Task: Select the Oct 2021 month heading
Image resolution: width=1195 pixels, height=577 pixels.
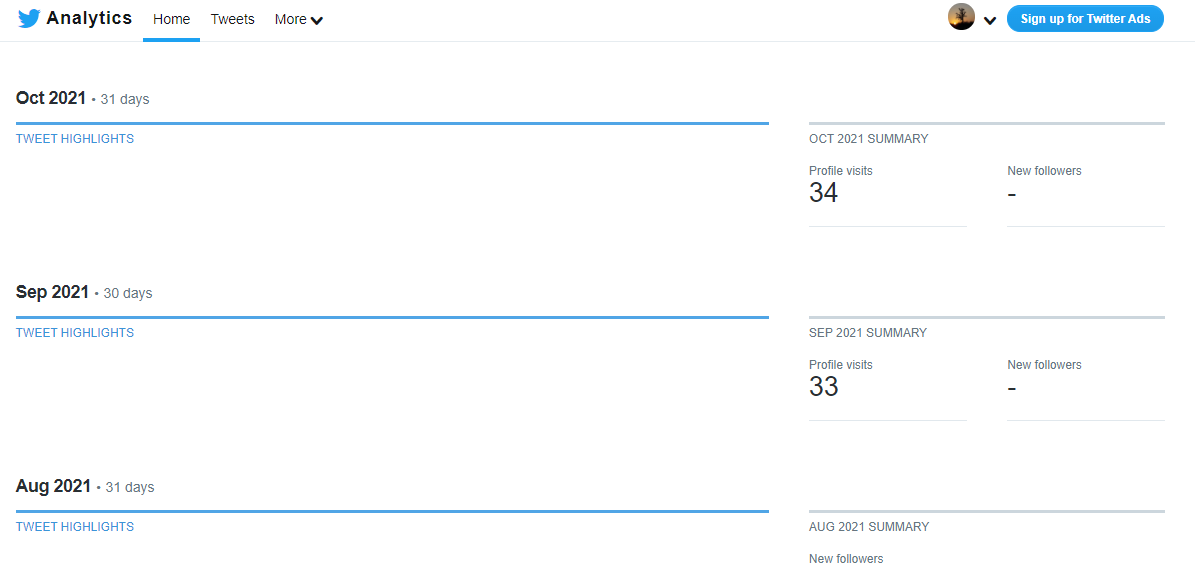Action: tap(51, 98)
